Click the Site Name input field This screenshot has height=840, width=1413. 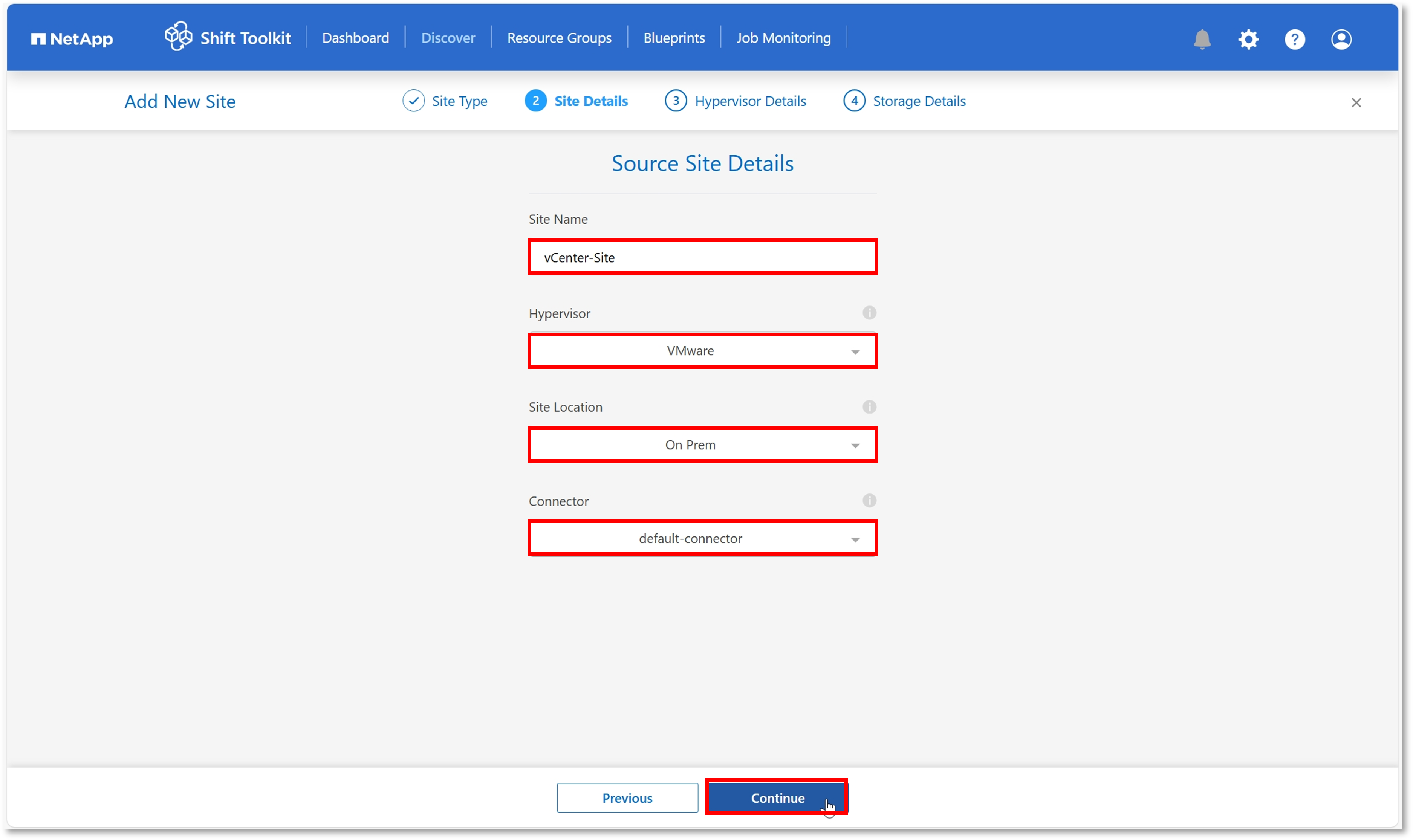(x=702, y=257)
